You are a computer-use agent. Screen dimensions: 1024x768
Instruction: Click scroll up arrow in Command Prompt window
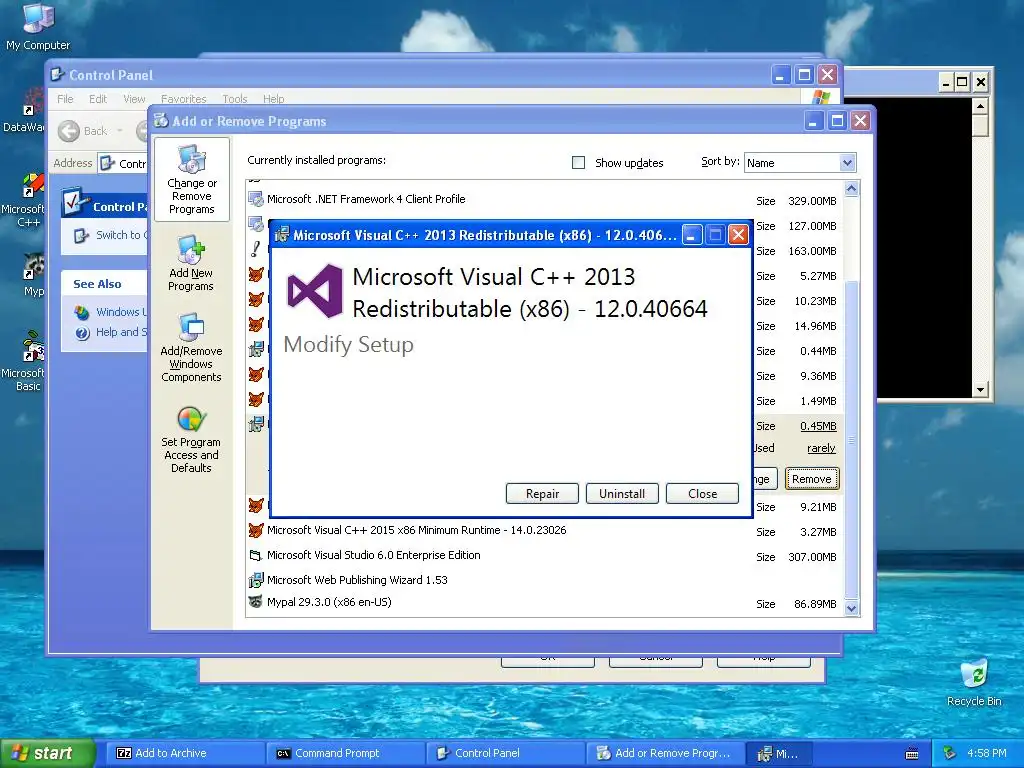(980, 106)
